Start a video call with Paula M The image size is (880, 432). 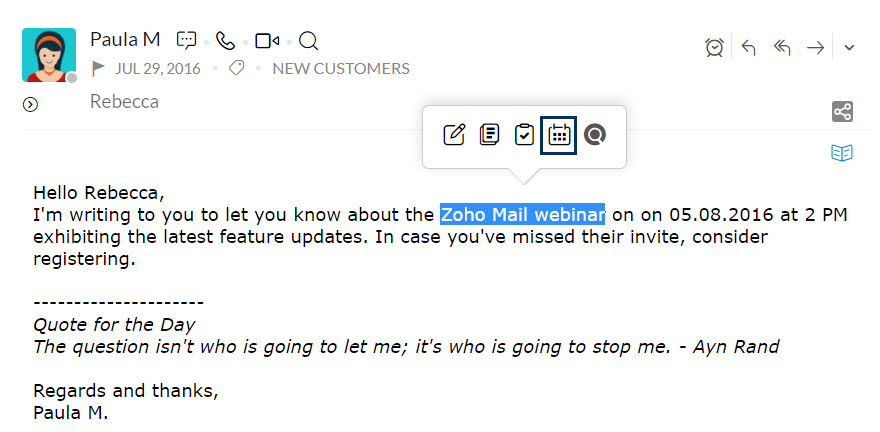click(x=266, y=41)
